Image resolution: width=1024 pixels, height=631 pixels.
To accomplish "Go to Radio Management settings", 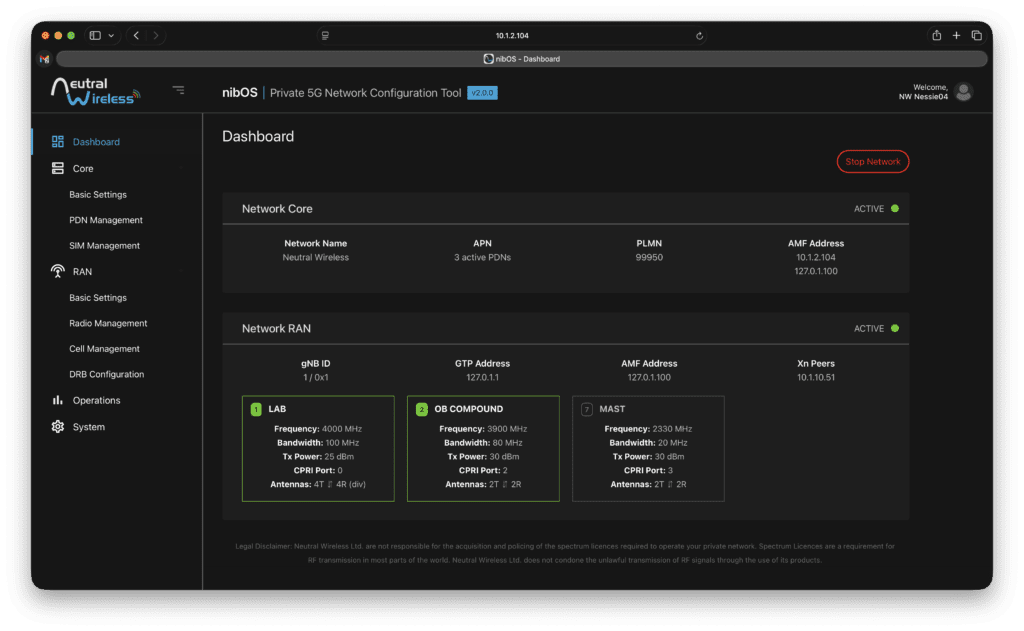I will tap(108, 324).
